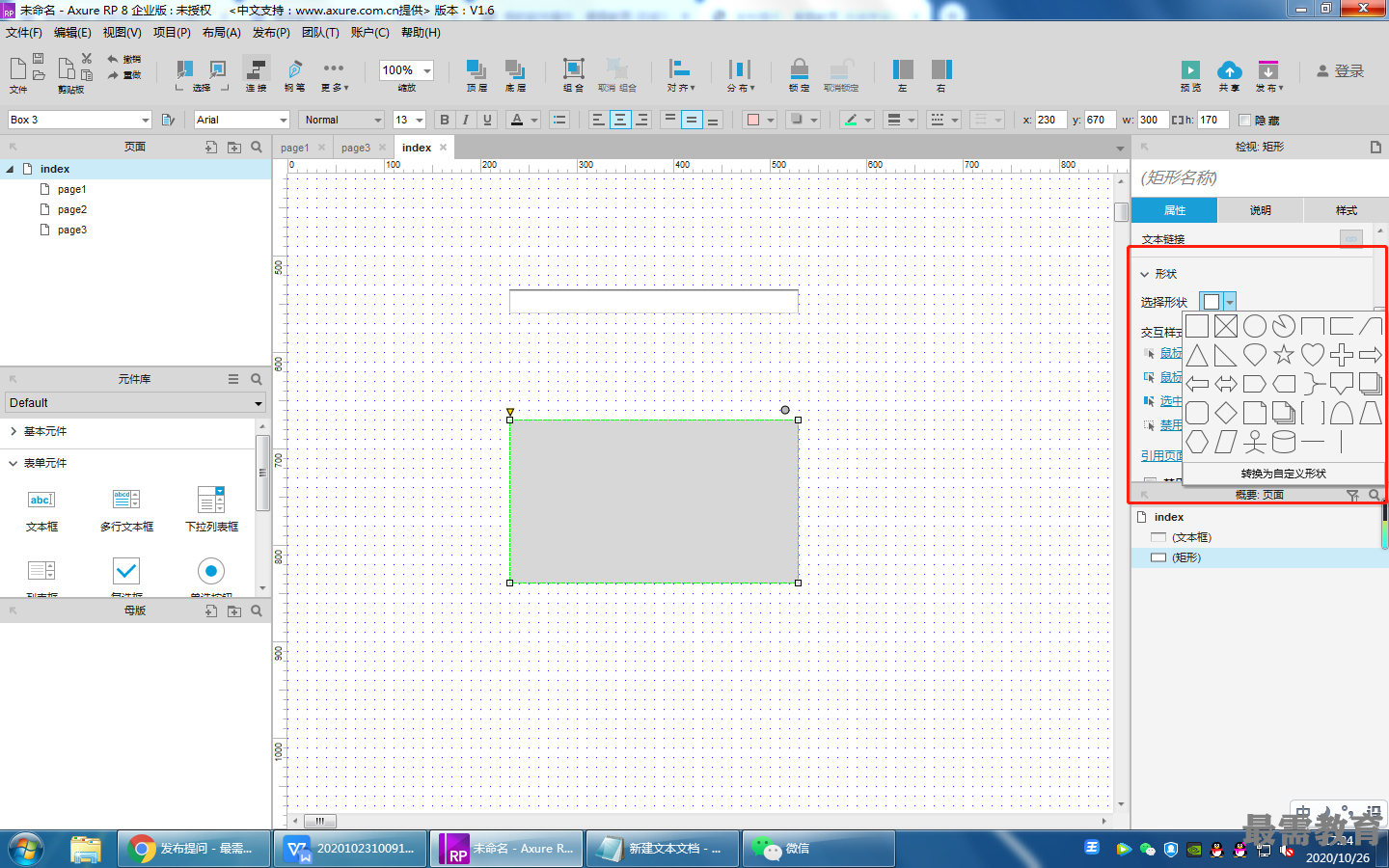This screenshot has height=868, width=1389.
Task: Select (文本框) in the outline panel
Action: coord(1191,537)
